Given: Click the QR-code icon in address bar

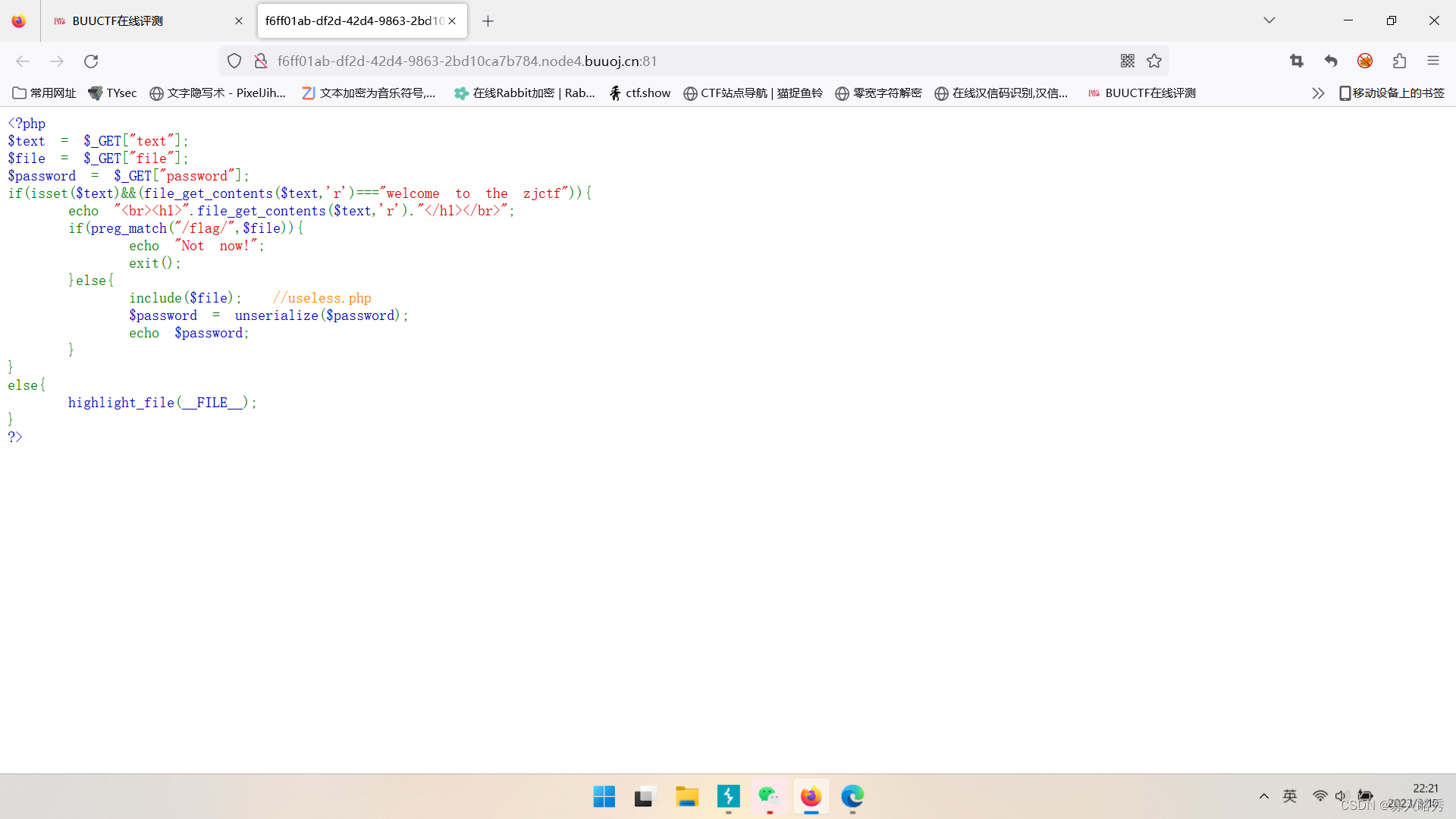Looking at the screenshot, I should tap(1128, 61).
